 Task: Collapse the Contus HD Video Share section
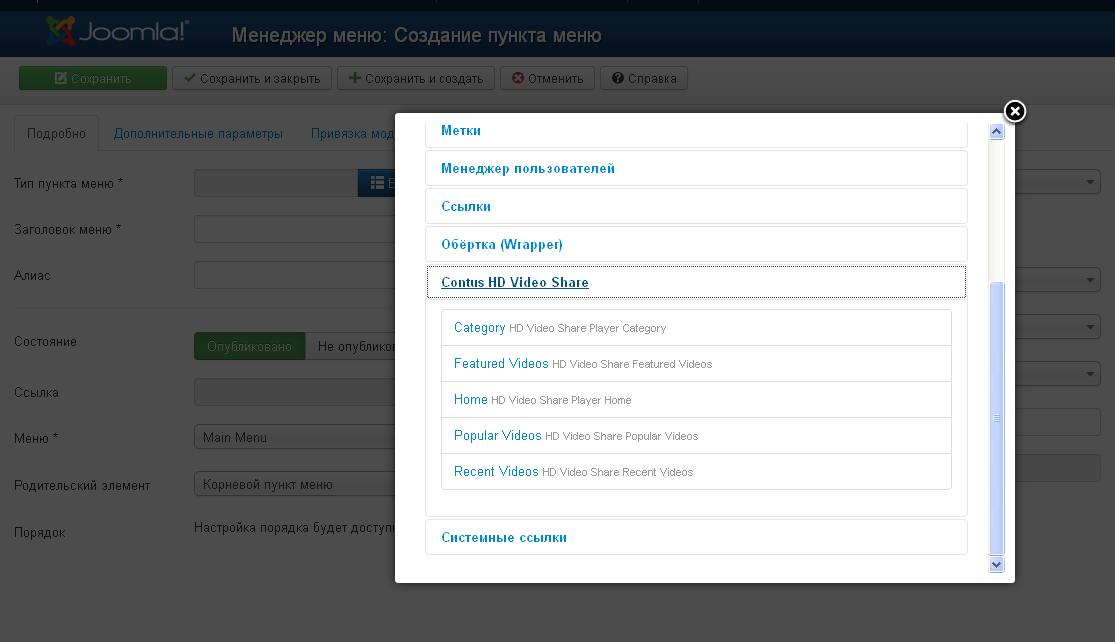[515, 282]
